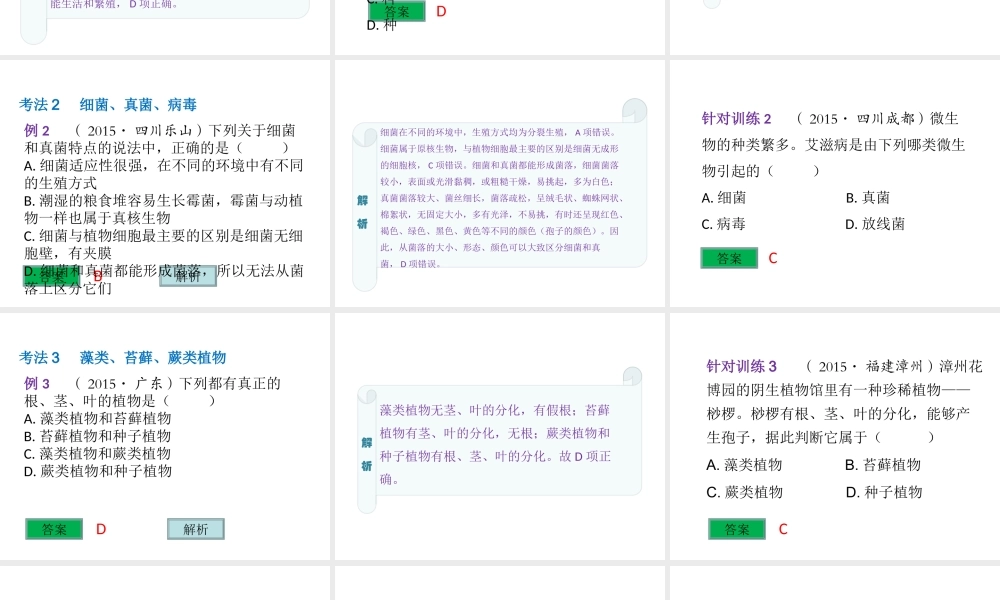Screen dimensions: 1000x600
Task: Click the '针对训练 2' title label
Action: point(737,119)
